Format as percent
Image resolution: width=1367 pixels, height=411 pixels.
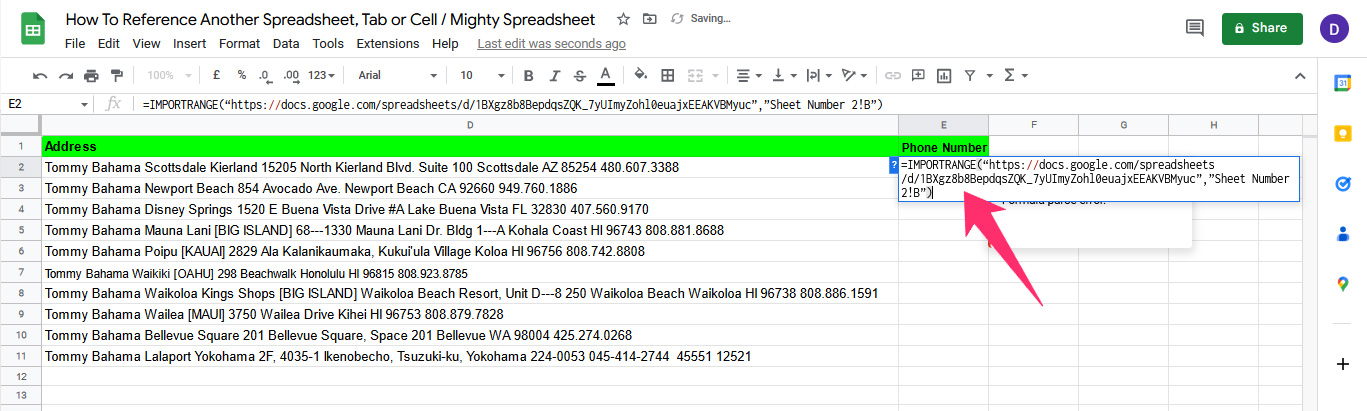click(242, 75)
